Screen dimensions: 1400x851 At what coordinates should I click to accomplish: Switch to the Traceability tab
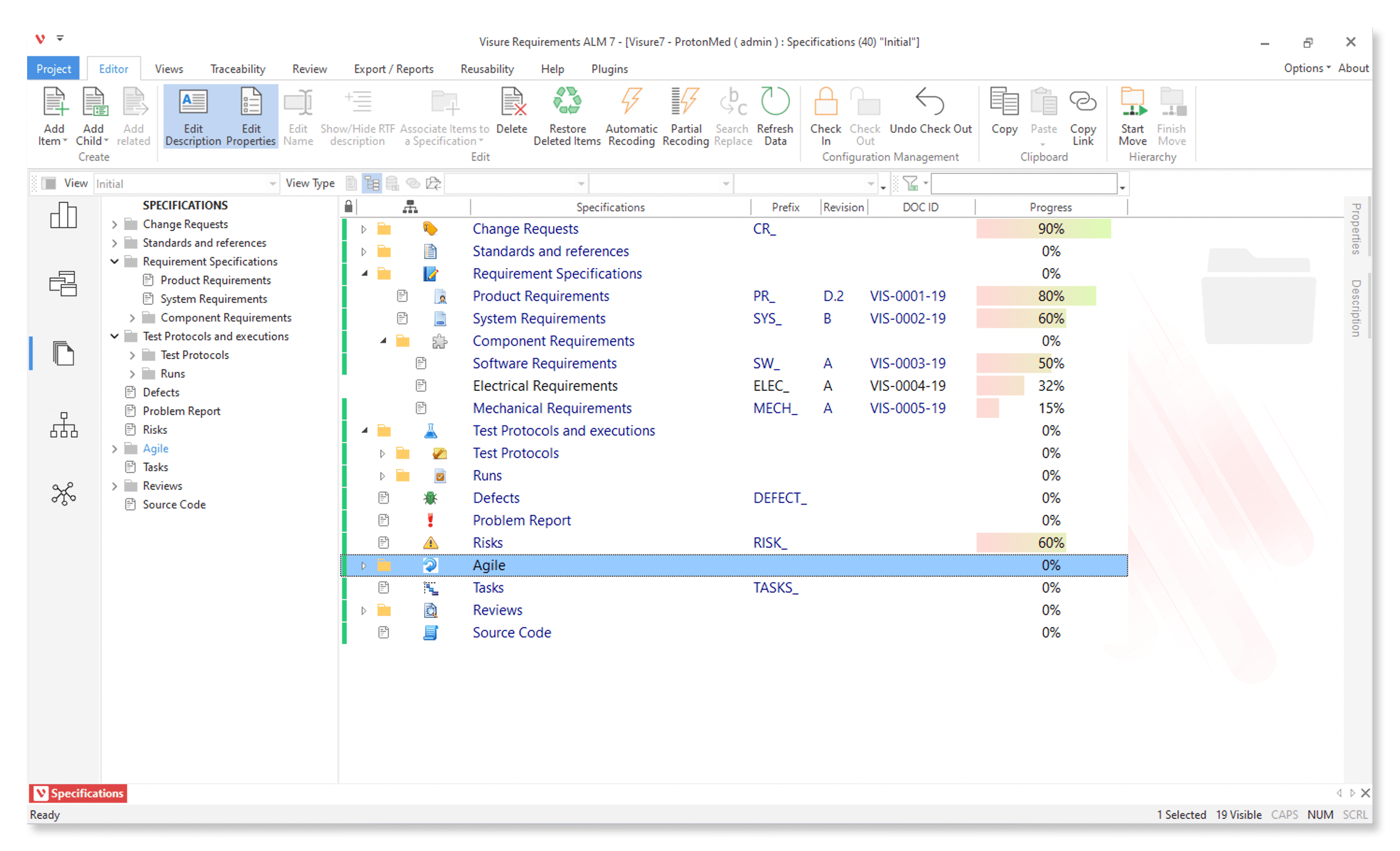237,69
